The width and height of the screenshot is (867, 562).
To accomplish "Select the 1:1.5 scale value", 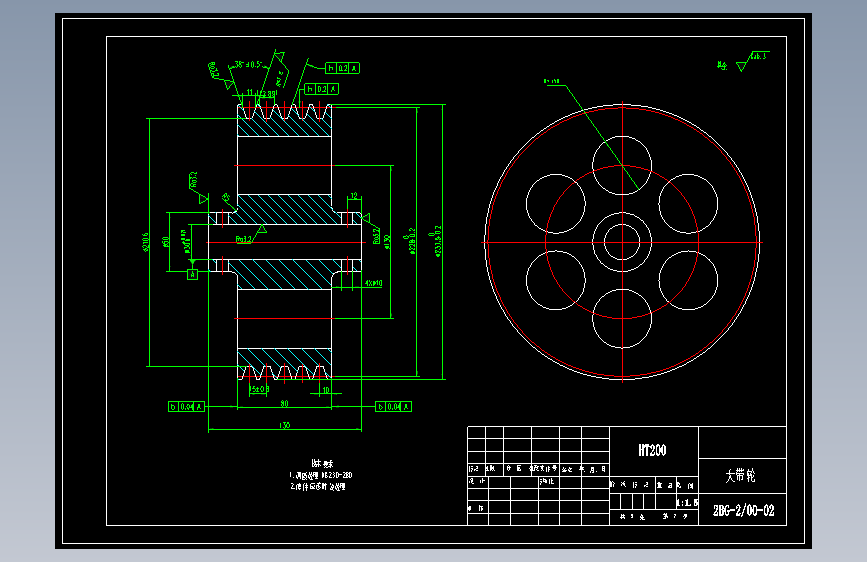I will (x=687, y=503).
